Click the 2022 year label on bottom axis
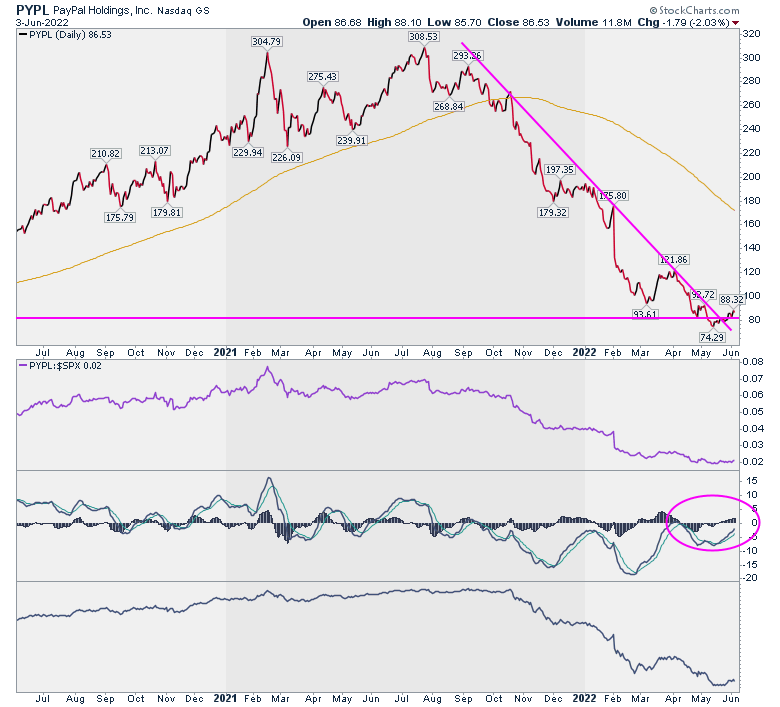Viewport: 780px width, 707px height. point(584,699)
